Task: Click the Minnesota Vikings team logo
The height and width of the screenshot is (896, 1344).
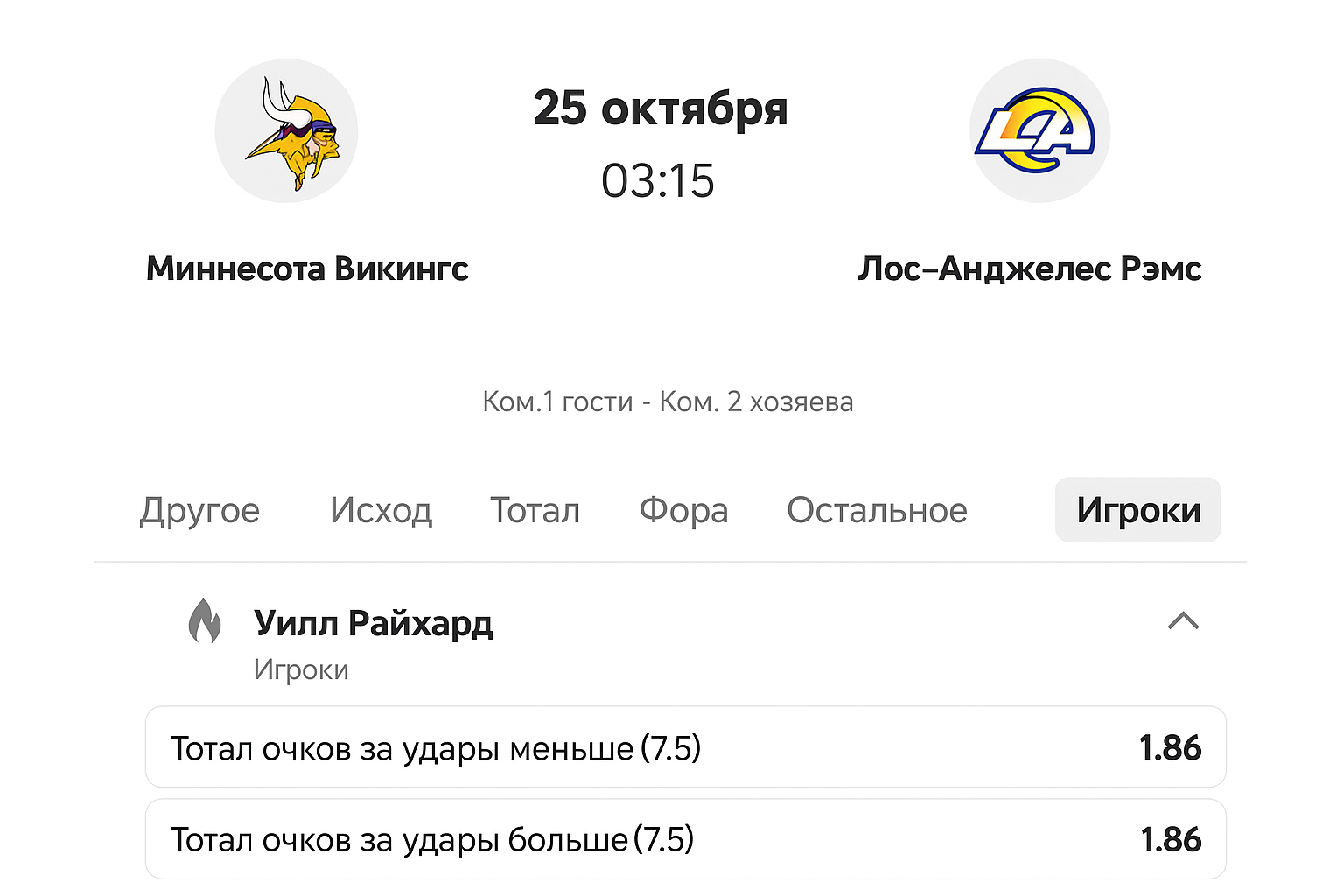Action: [286, 131]
